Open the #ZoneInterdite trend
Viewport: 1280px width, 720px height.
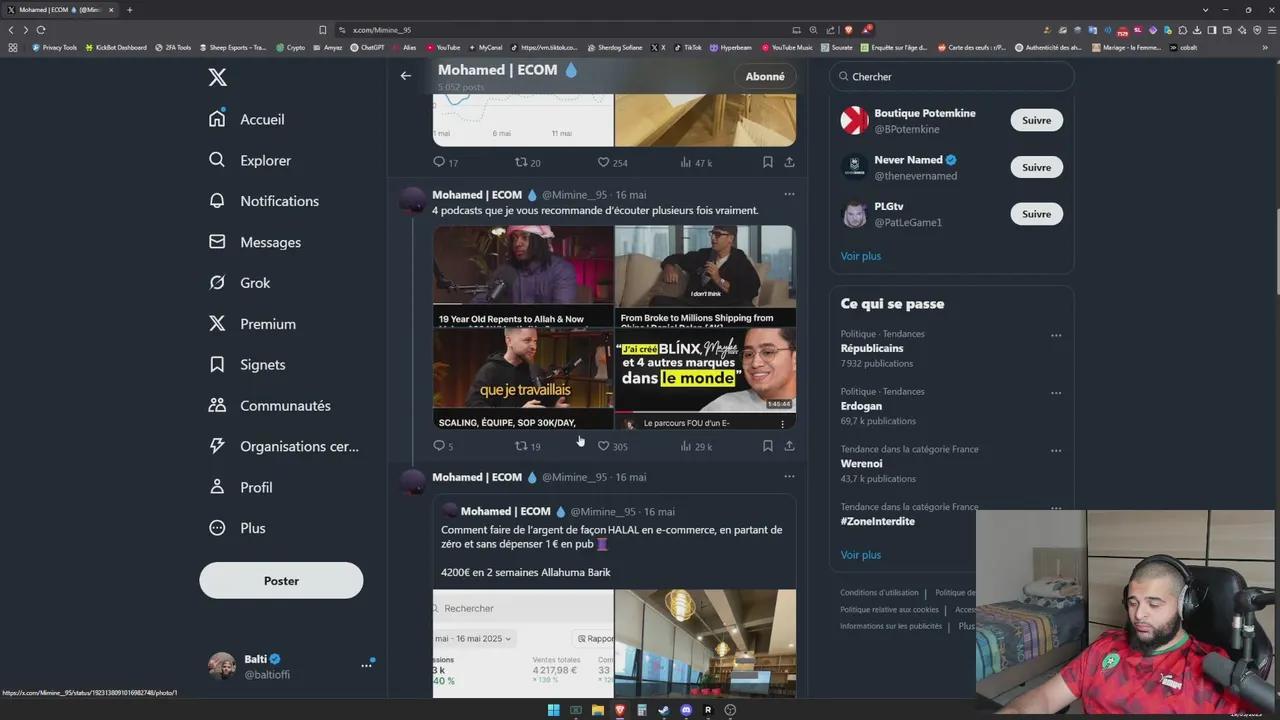click(x=877, y=521)
